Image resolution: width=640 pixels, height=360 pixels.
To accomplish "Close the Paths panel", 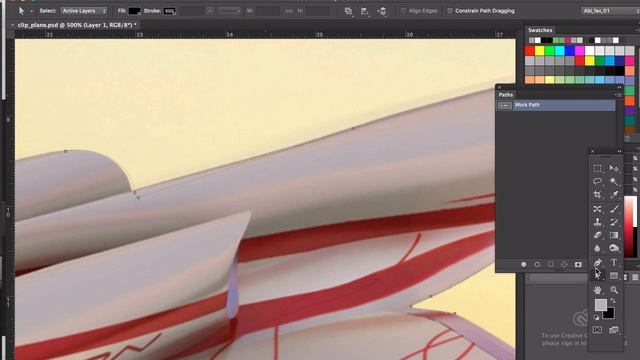I will tap(499, 87).
